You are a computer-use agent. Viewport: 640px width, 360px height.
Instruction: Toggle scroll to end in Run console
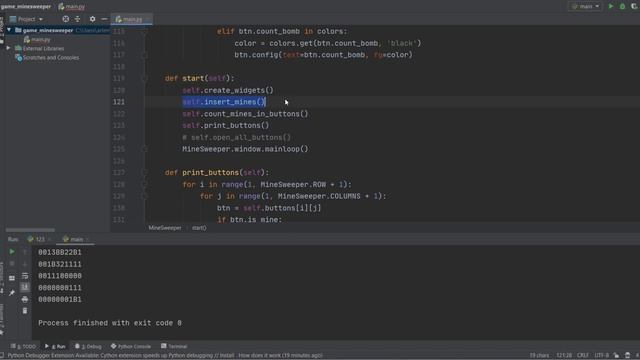pyautogui.click(x=25, y=287)
